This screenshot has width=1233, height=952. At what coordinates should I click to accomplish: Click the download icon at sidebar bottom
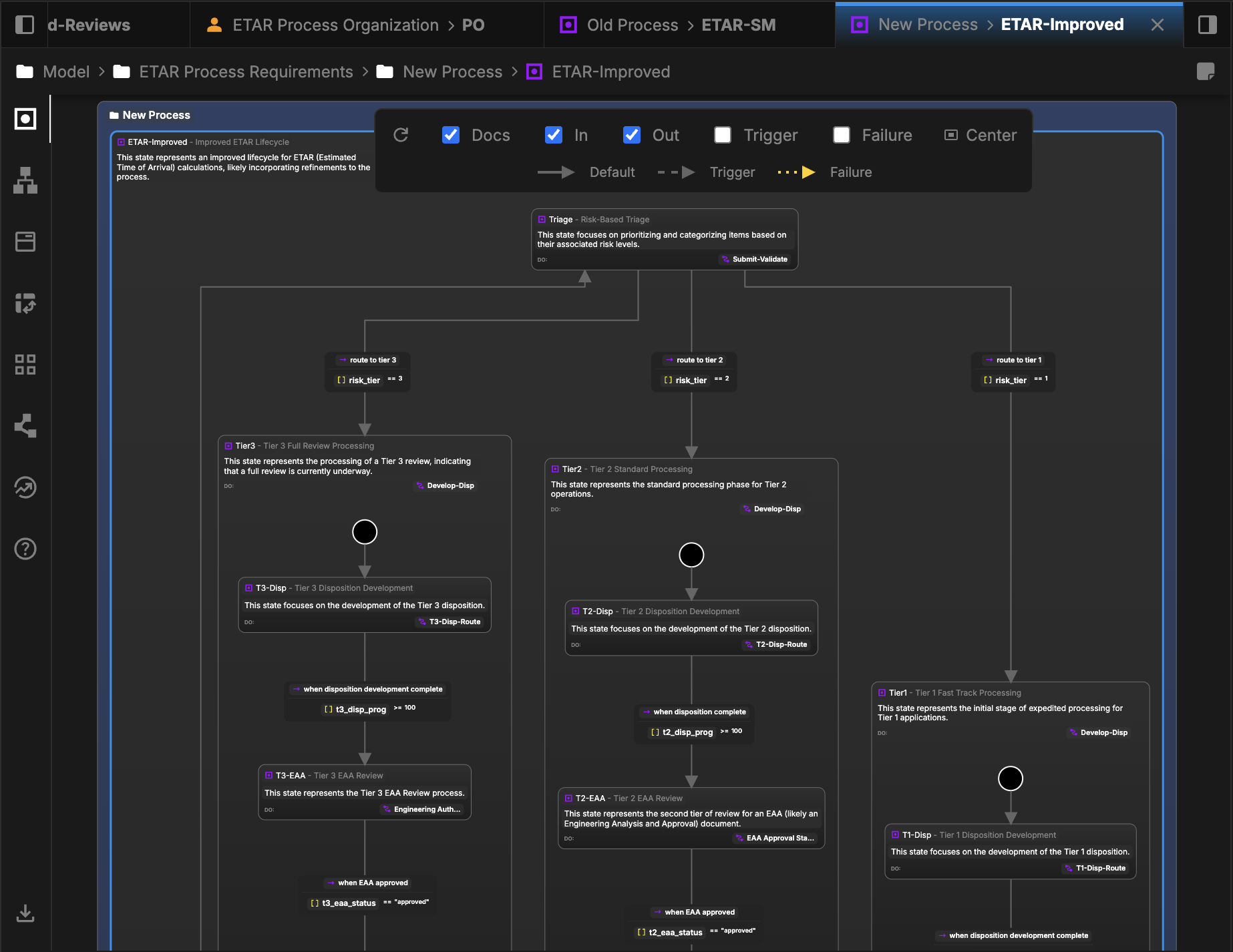25,914
